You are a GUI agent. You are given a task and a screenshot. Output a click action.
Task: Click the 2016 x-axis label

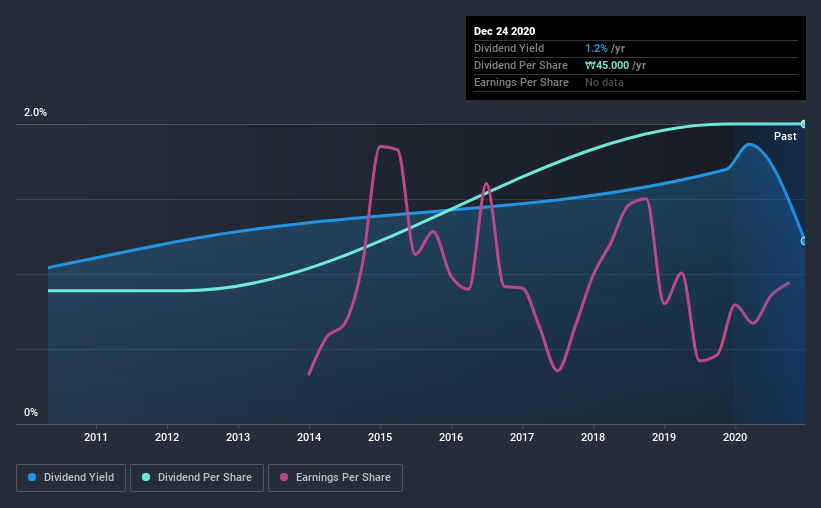tap(451, 437)
